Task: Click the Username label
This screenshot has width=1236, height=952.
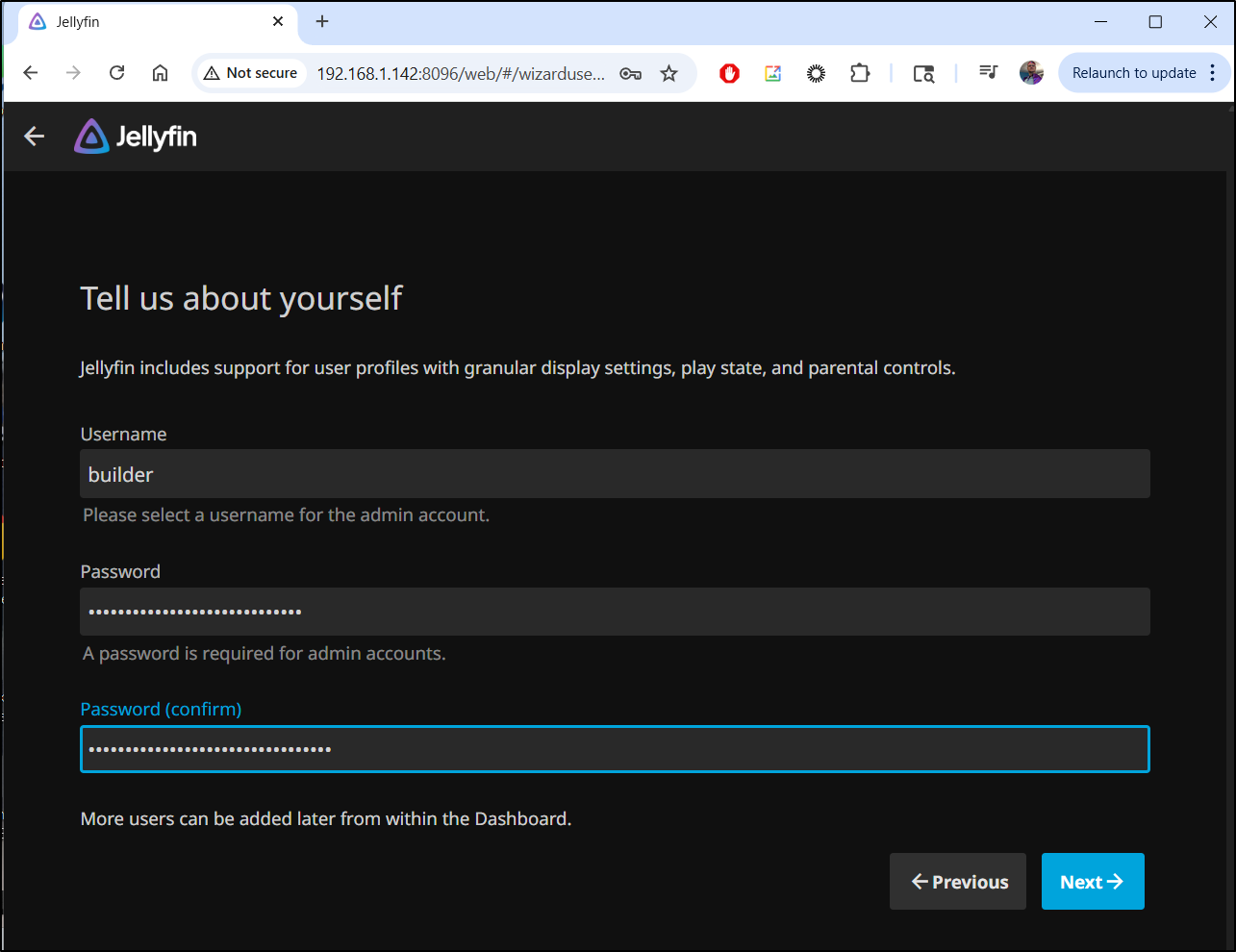Action: coord(123,434)
